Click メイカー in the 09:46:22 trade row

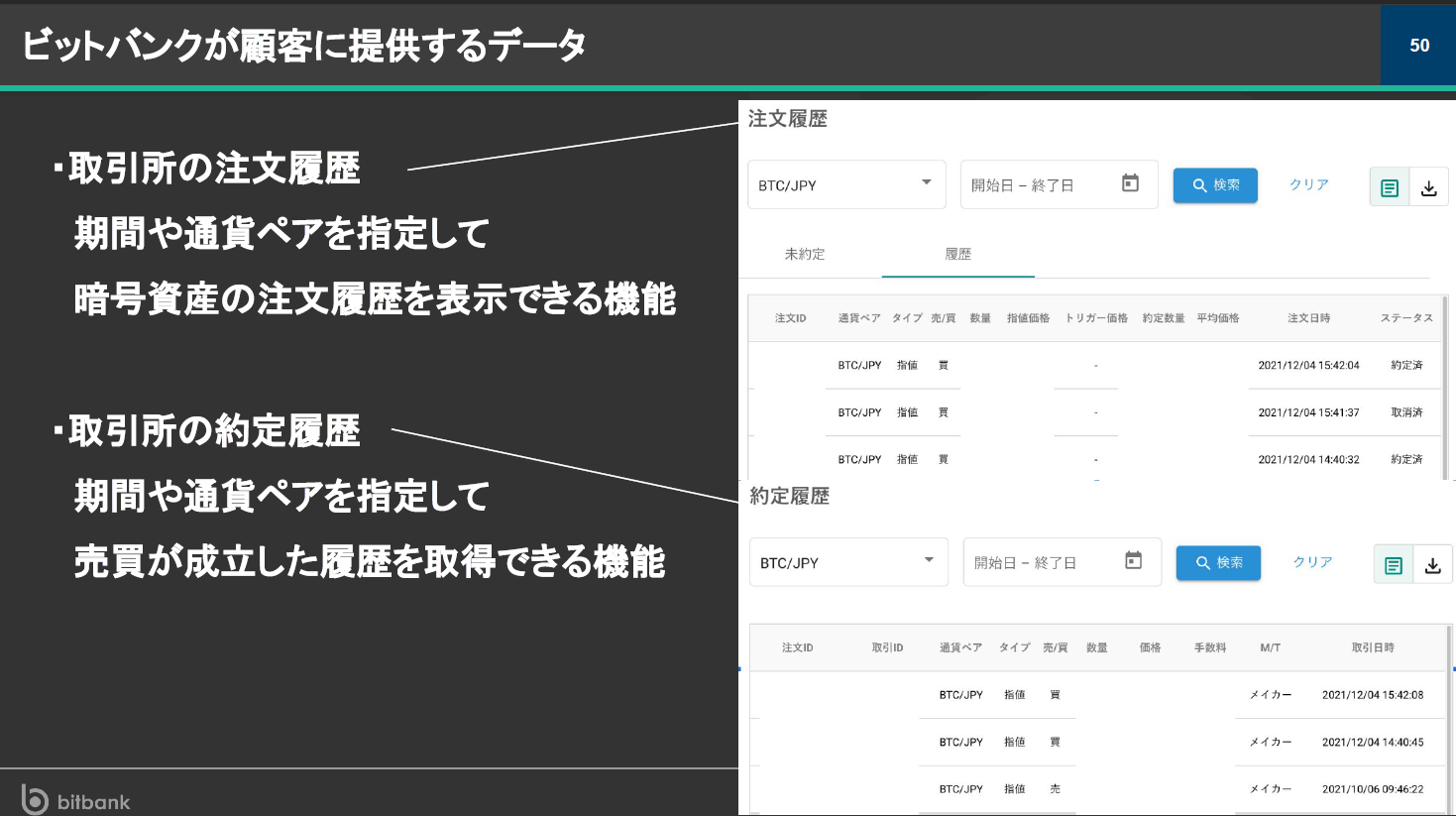(x=1271, y=789)
